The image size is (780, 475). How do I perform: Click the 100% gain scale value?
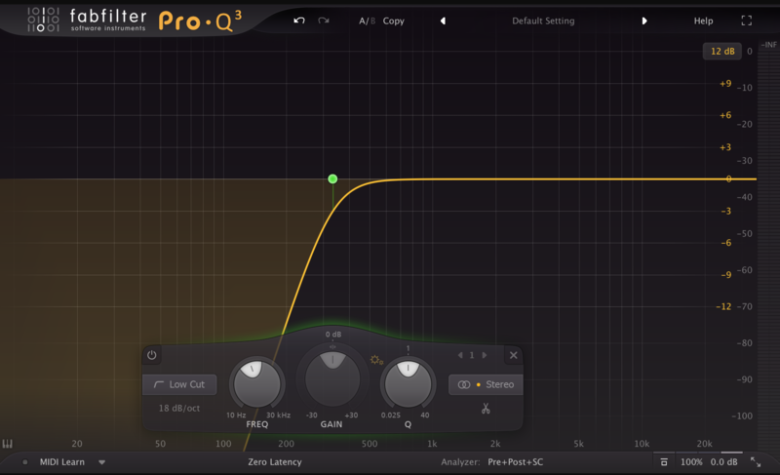pos(691,462)
